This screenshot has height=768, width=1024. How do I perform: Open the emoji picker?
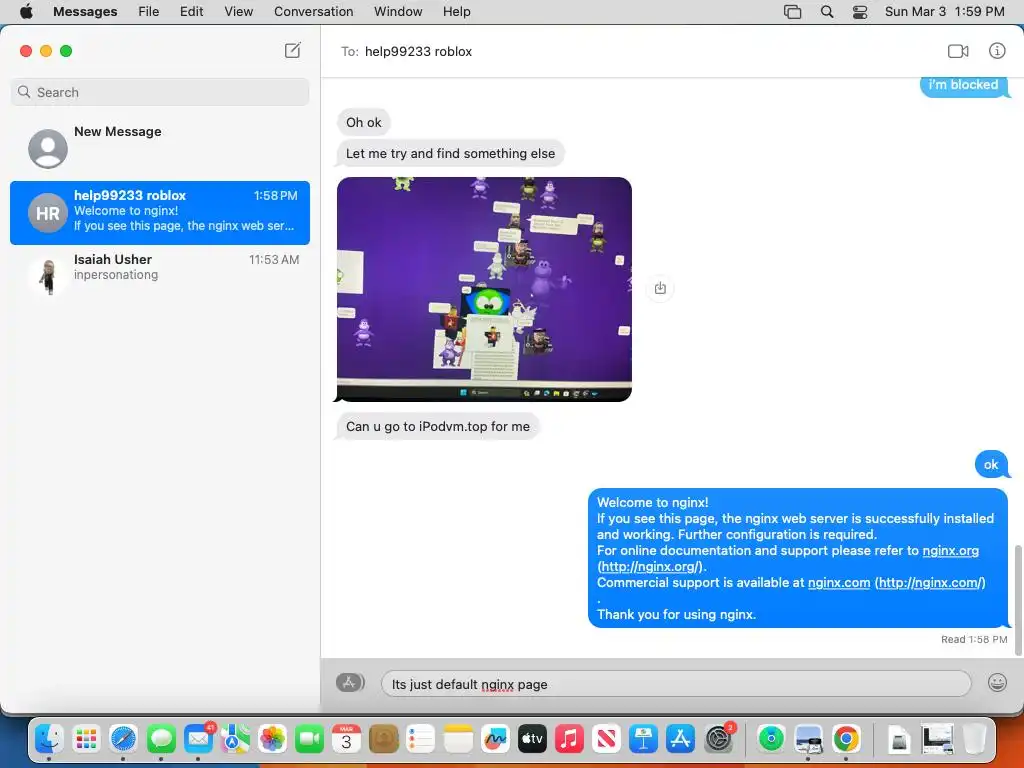(997, 682)
